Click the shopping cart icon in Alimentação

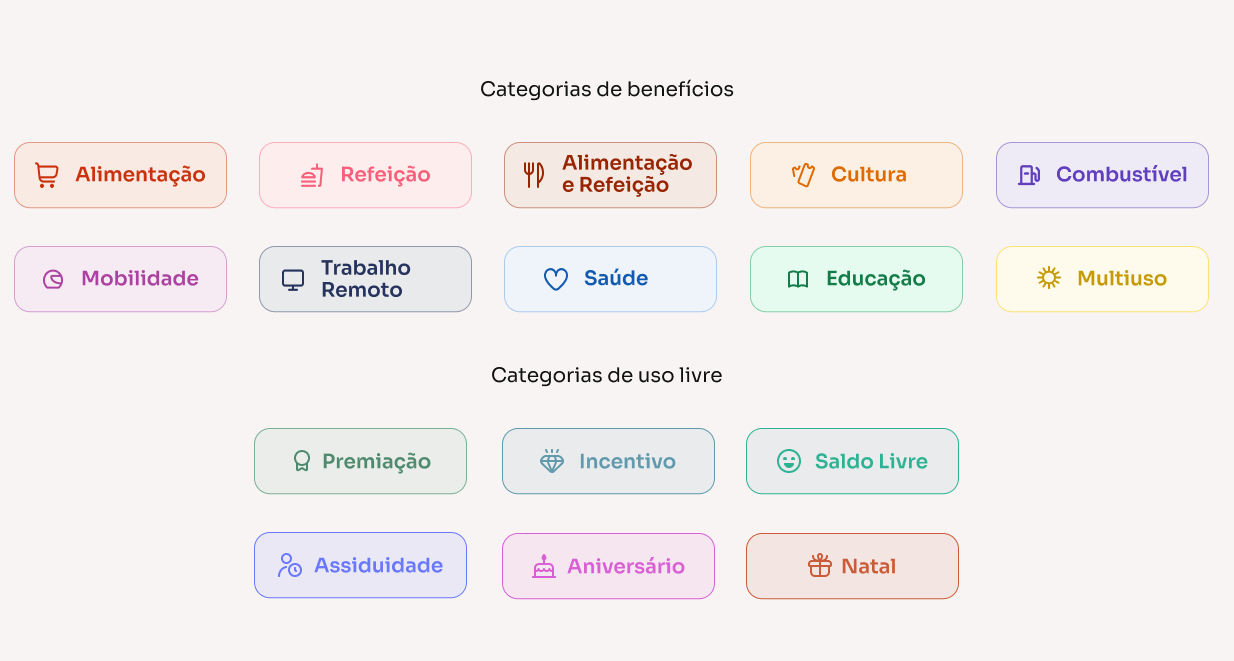47,175
